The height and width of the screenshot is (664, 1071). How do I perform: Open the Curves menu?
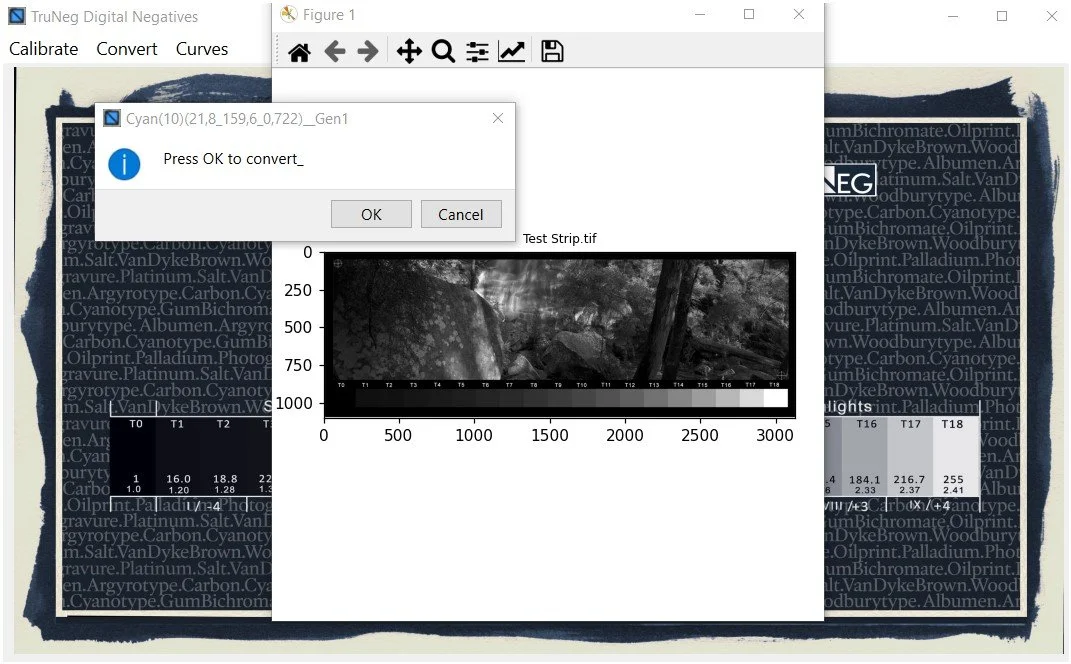(x=201, y=49)
